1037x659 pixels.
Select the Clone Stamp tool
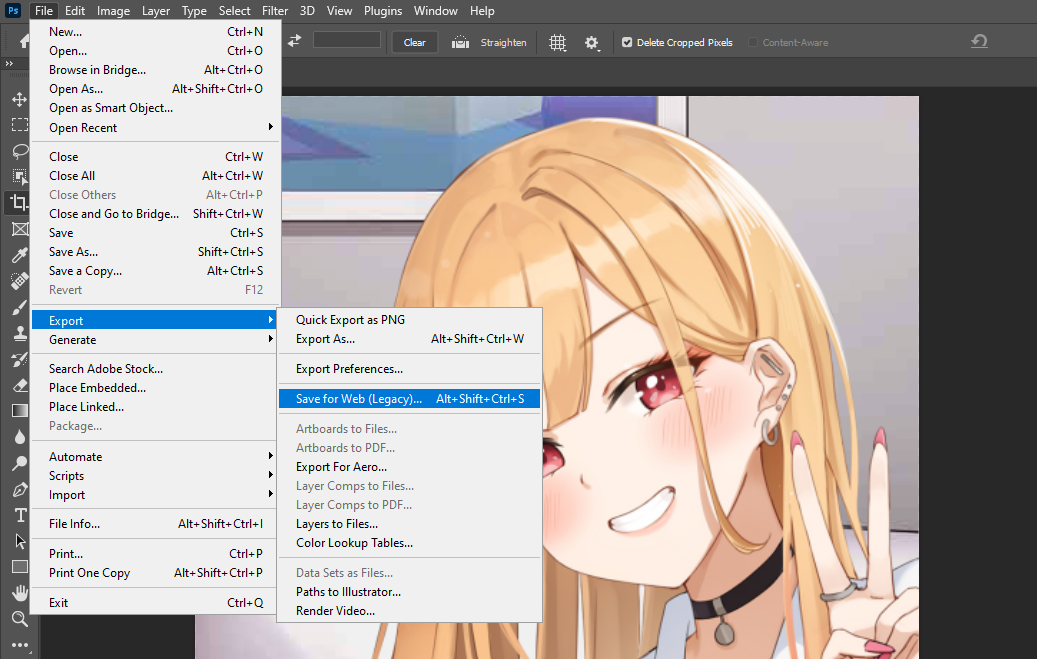[x=19, y=333]
